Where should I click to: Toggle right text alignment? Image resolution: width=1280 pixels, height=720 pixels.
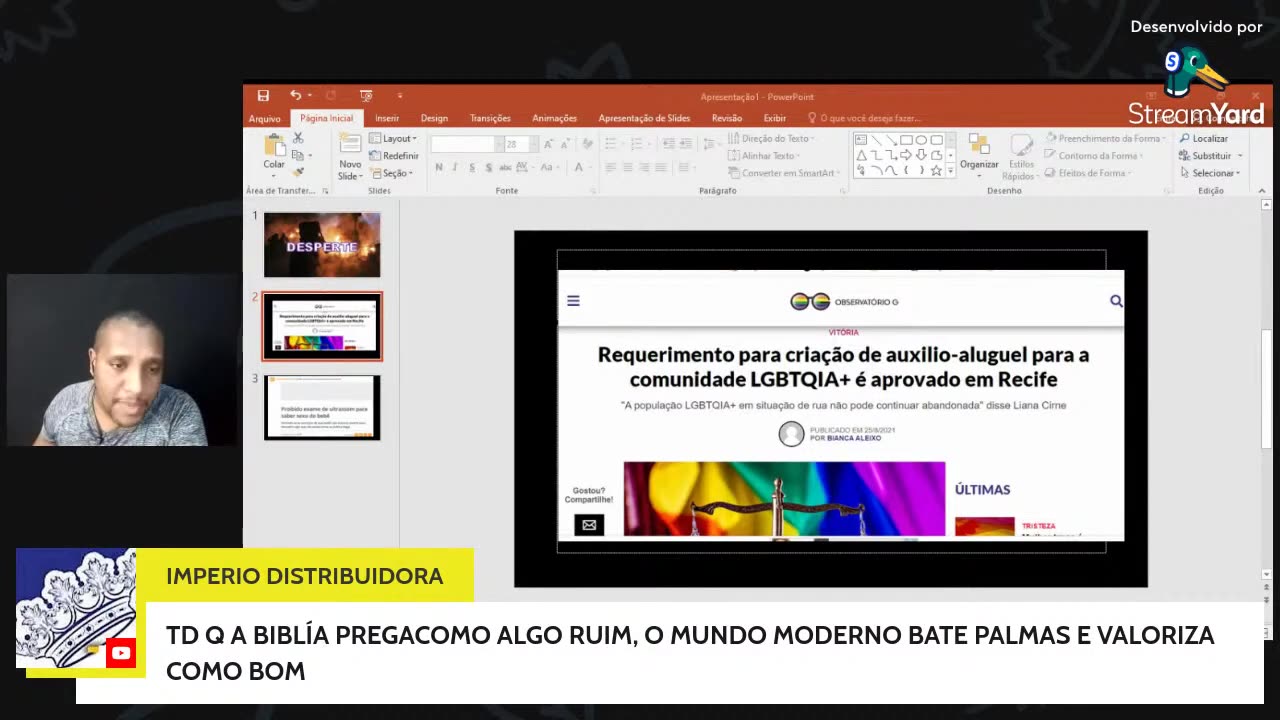coord(644,167)
